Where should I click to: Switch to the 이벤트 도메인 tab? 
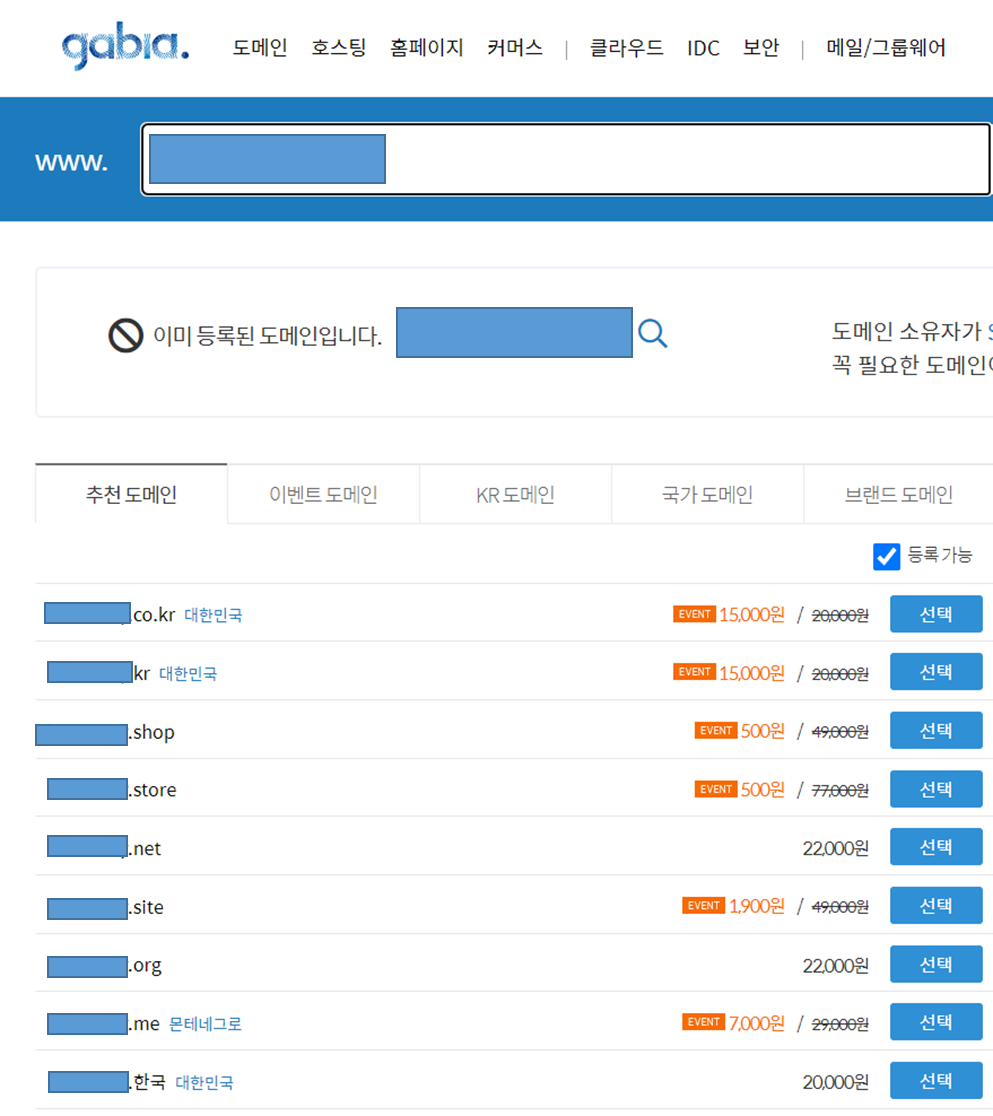(323, 493)
